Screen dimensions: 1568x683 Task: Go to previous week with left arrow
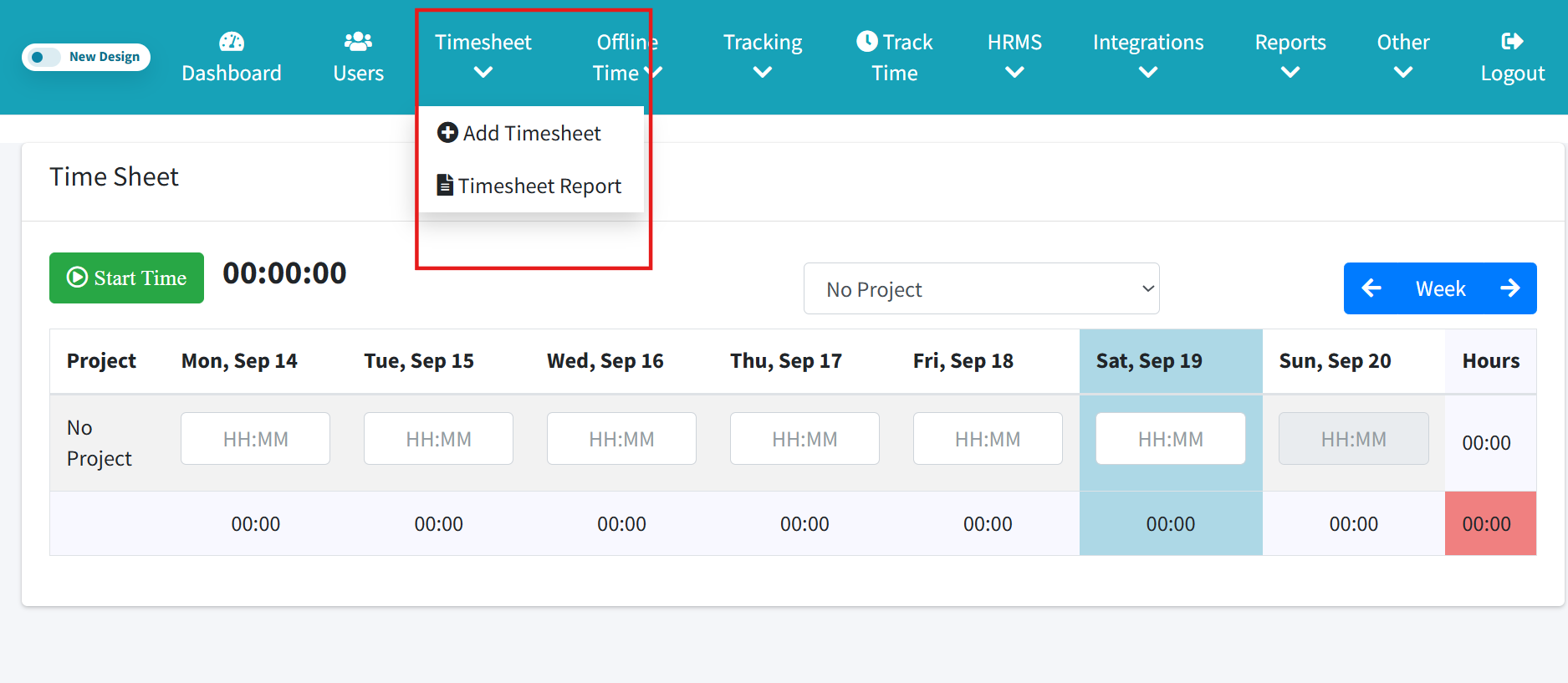tap(1371, 288)
